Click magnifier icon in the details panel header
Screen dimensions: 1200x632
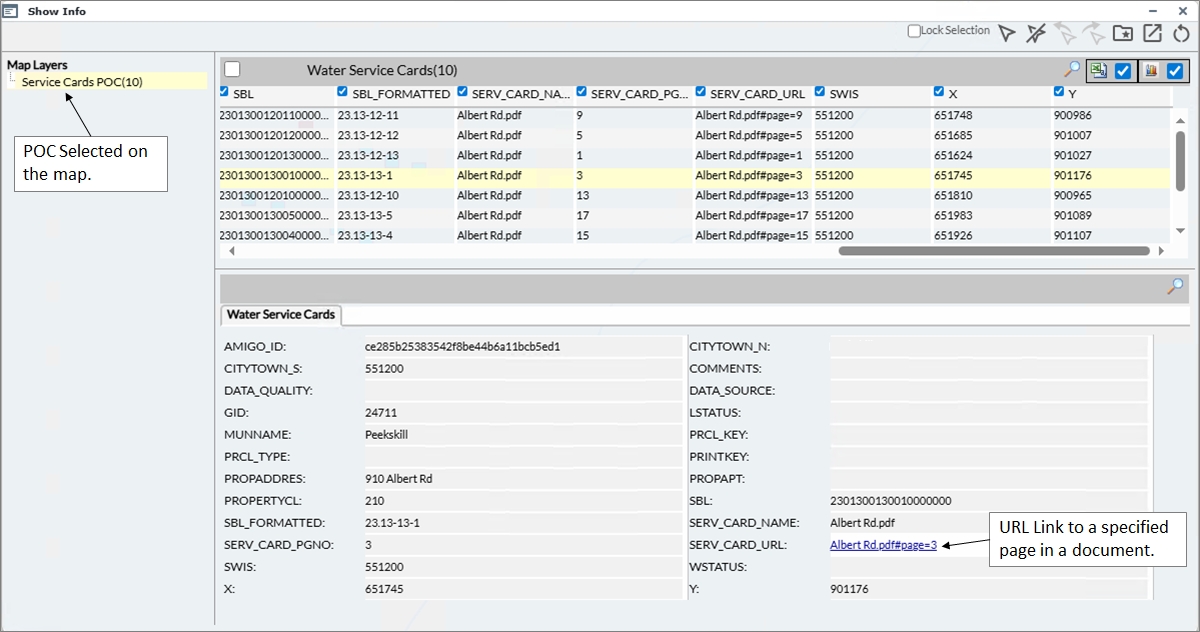point(1175,287)
